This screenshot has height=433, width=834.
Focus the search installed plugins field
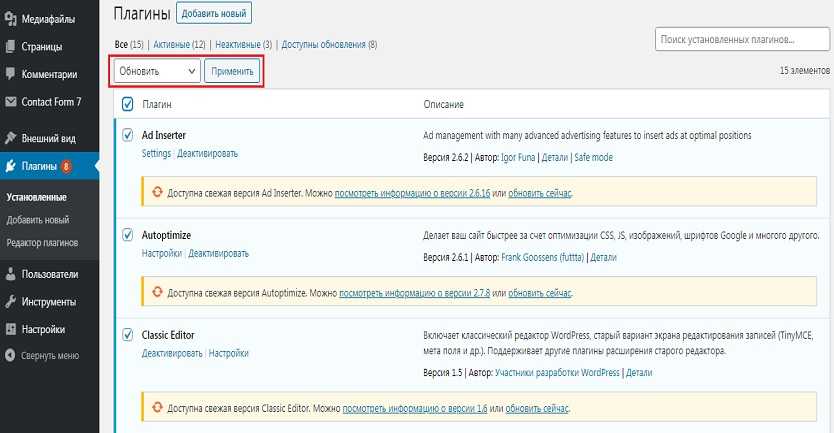click(741, 39)
